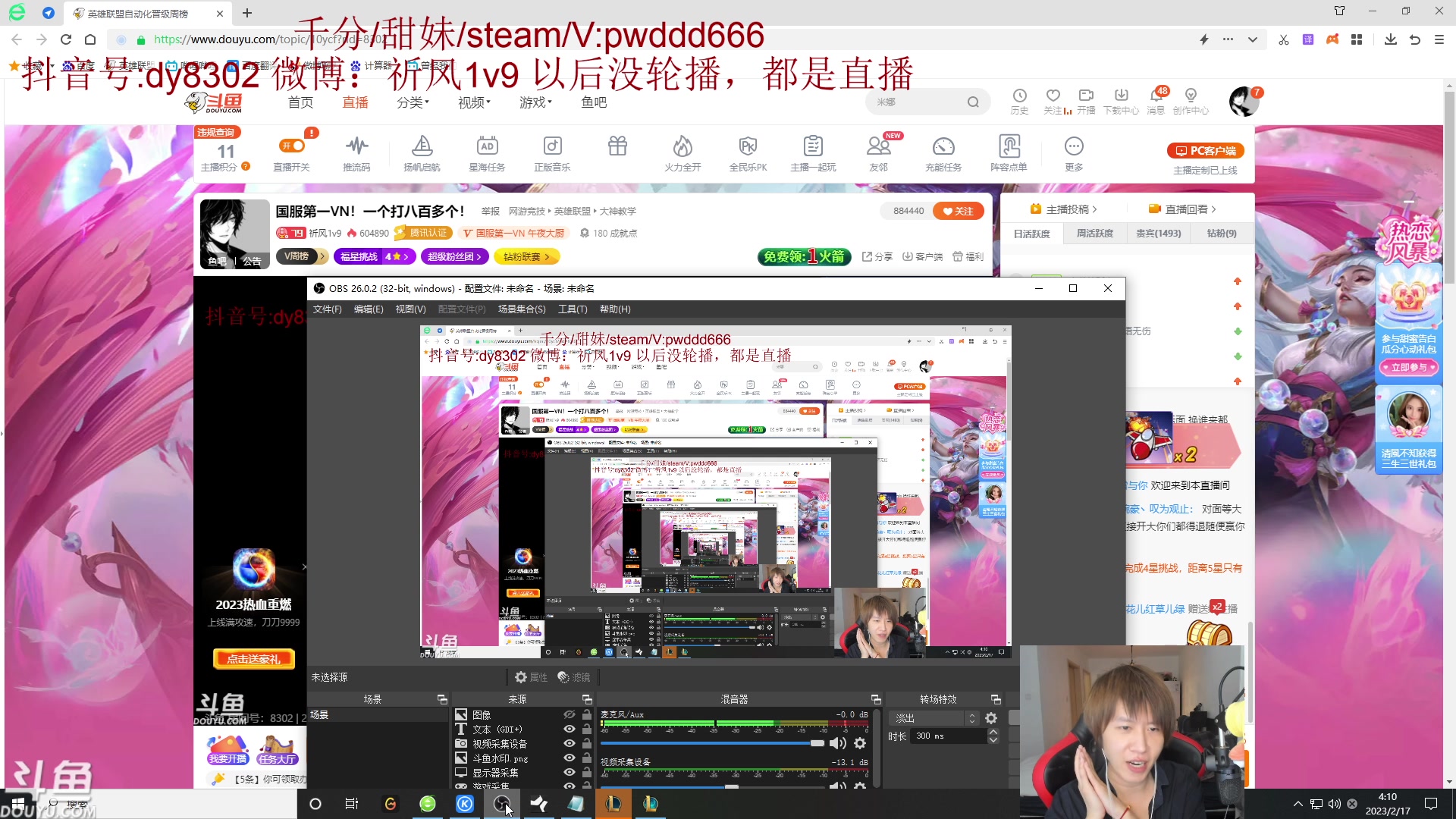Viewport: 1456px width, 819px height.
Task: Hide the 斗鱼水印.png source
Action: click(570, 758)
